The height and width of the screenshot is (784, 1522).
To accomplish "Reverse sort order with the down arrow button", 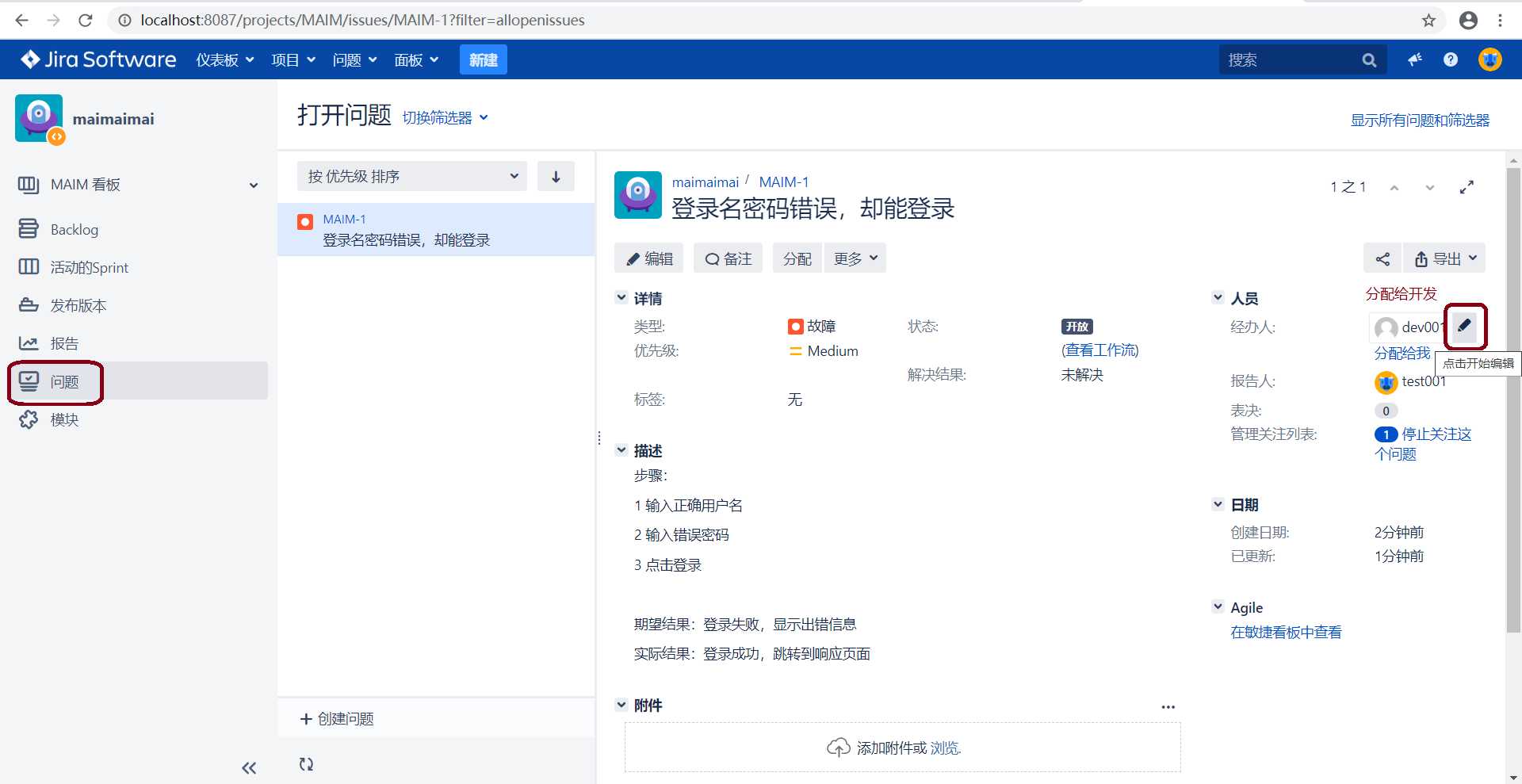I will click(x=556, y=176).
